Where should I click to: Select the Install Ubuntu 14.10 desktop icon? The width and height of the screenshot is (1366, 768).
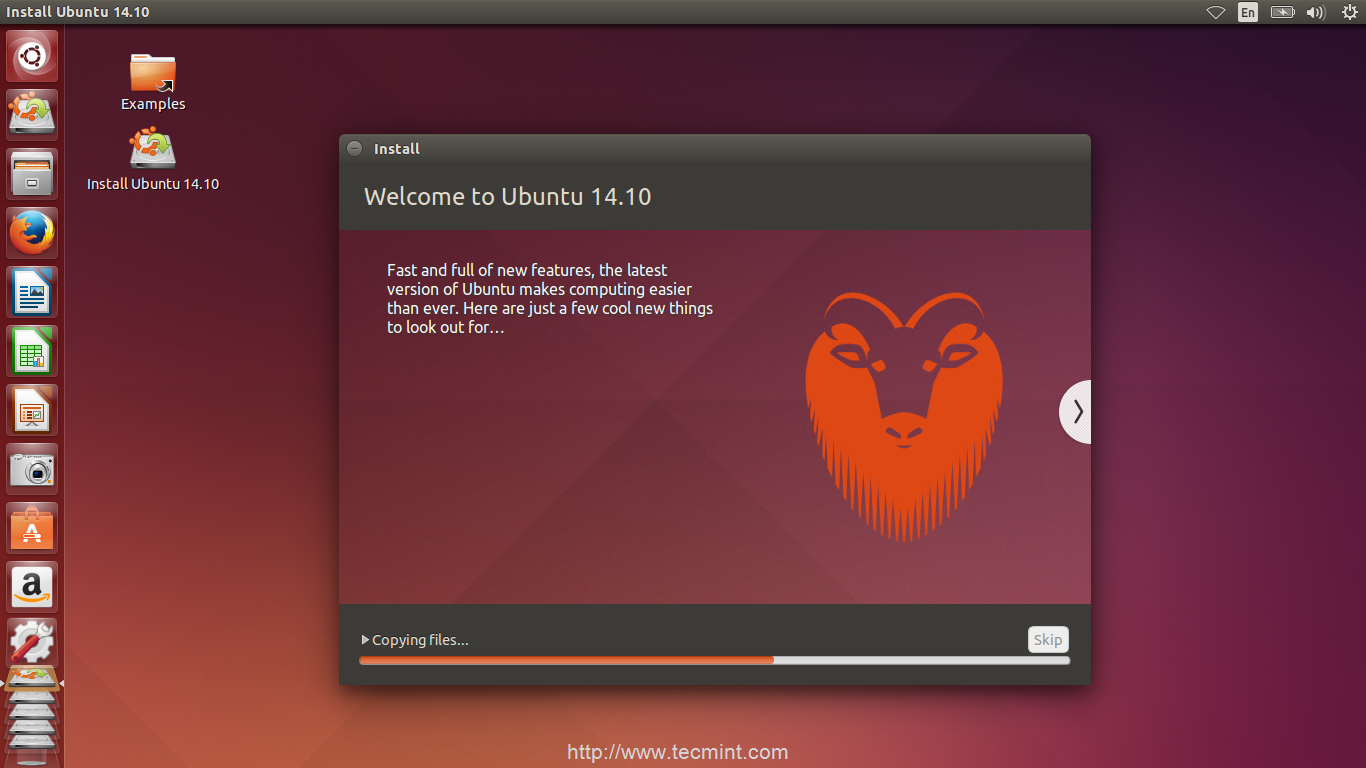[153, 160]
